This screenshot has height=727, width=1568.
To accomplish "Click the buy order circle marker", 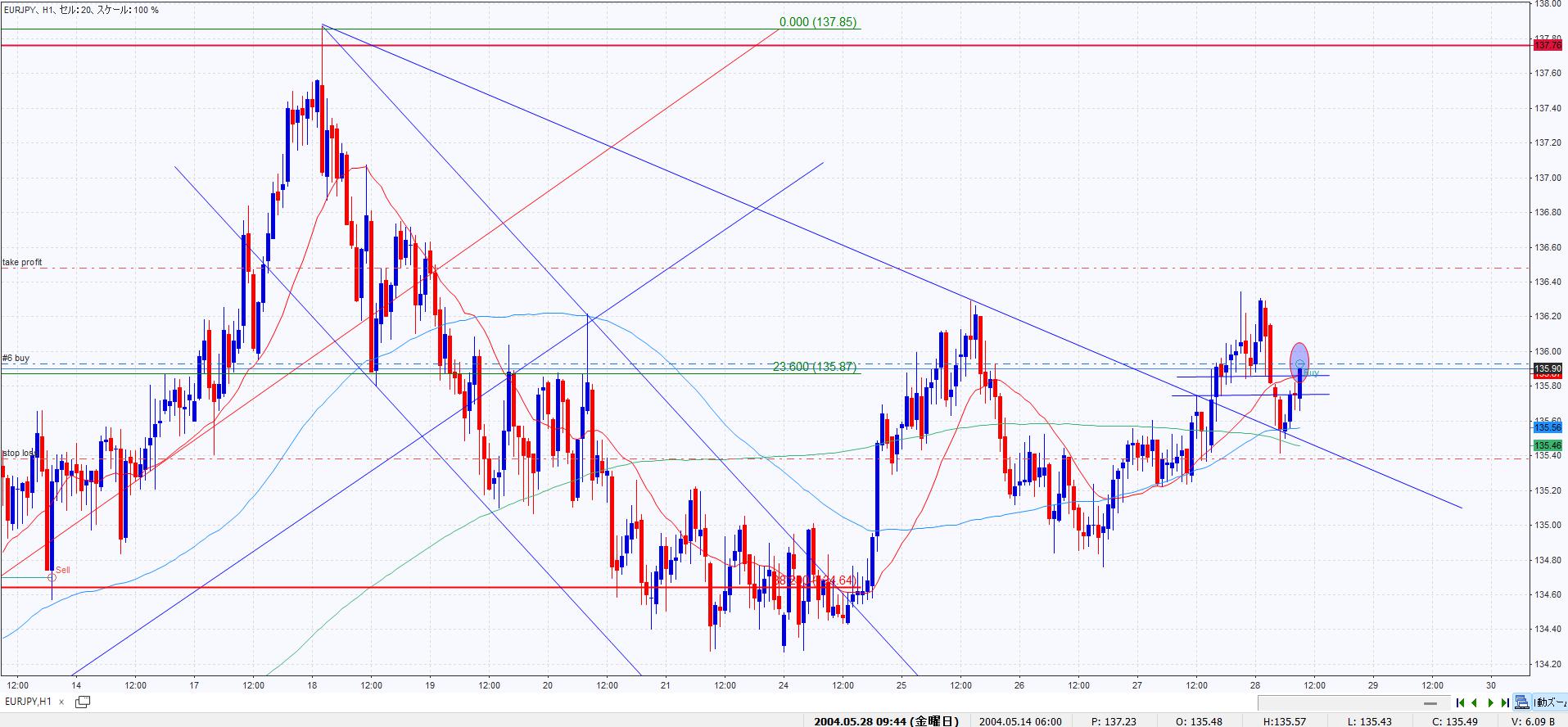I will 1299,363.
